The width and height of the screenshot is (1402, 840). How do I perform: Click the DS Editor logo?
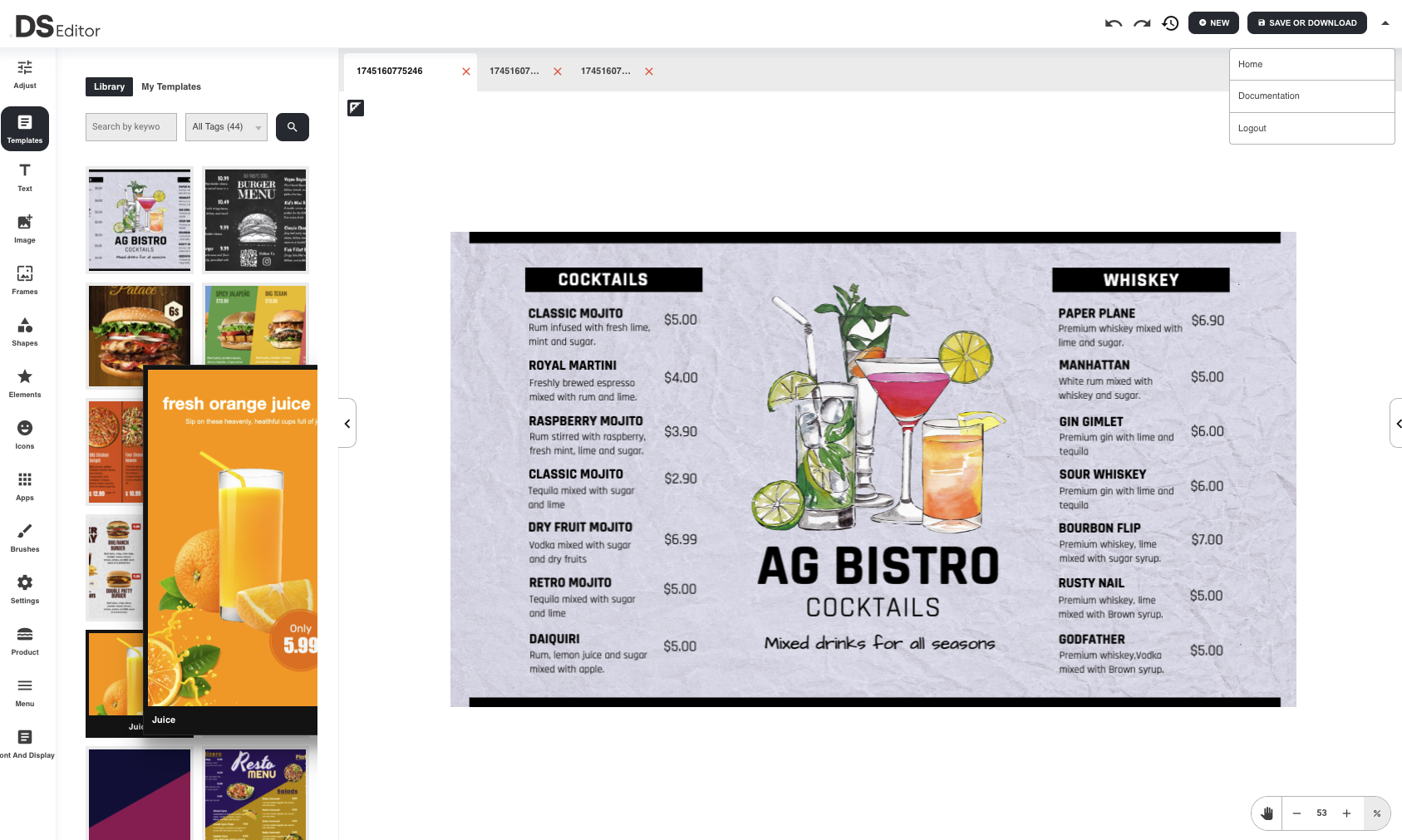pos(57,27)
